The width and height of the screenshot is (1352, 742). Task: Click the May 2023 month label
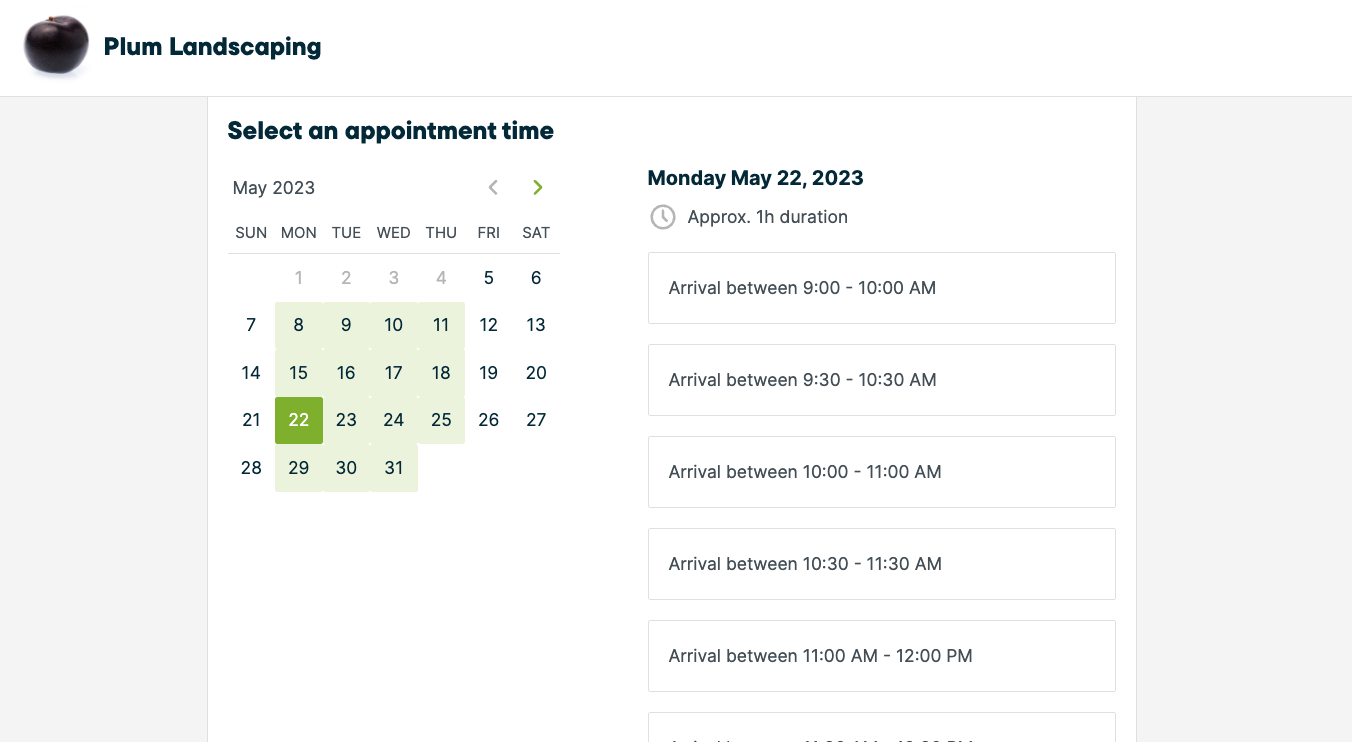(274, 188)
